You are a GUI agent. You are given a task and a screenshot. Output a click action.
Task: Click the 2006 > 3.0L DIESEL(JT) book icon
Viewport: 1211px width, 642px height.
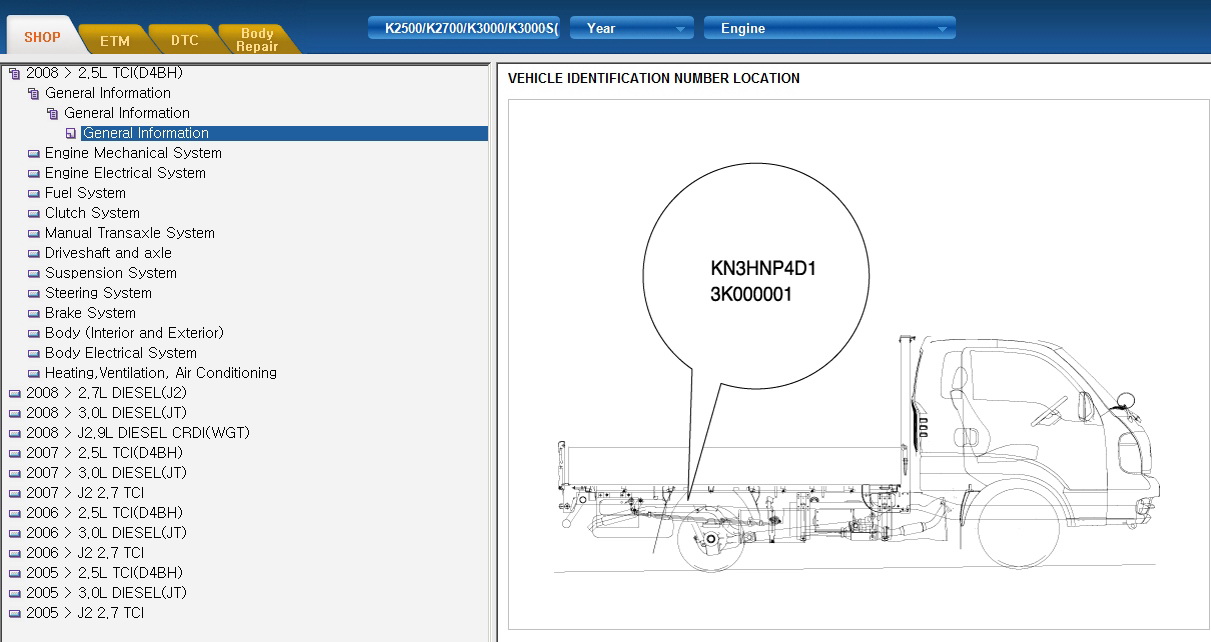pyautogui.click(x=14, y=533)
